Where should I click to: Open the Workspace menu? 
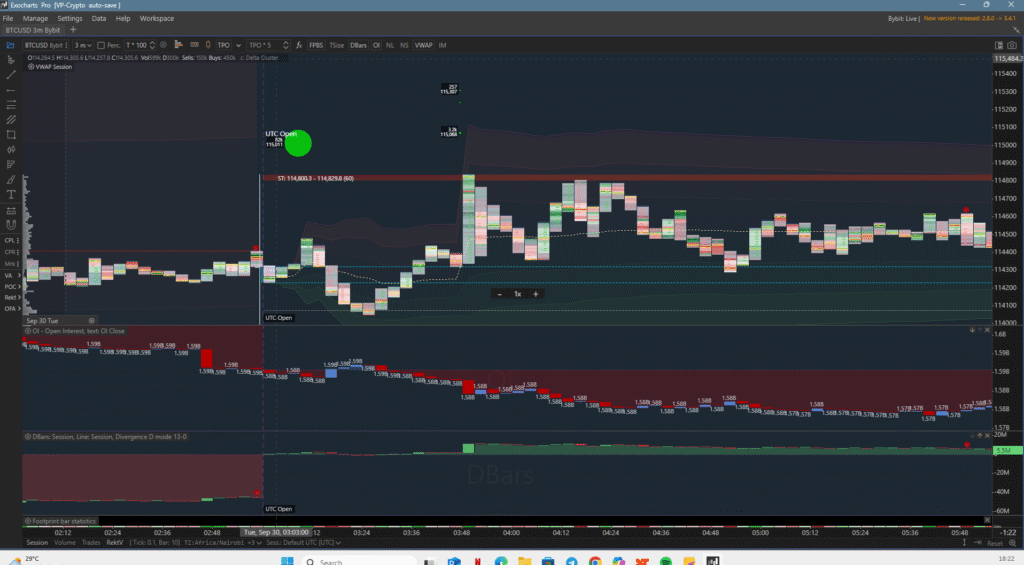click(x=156, y=18)
